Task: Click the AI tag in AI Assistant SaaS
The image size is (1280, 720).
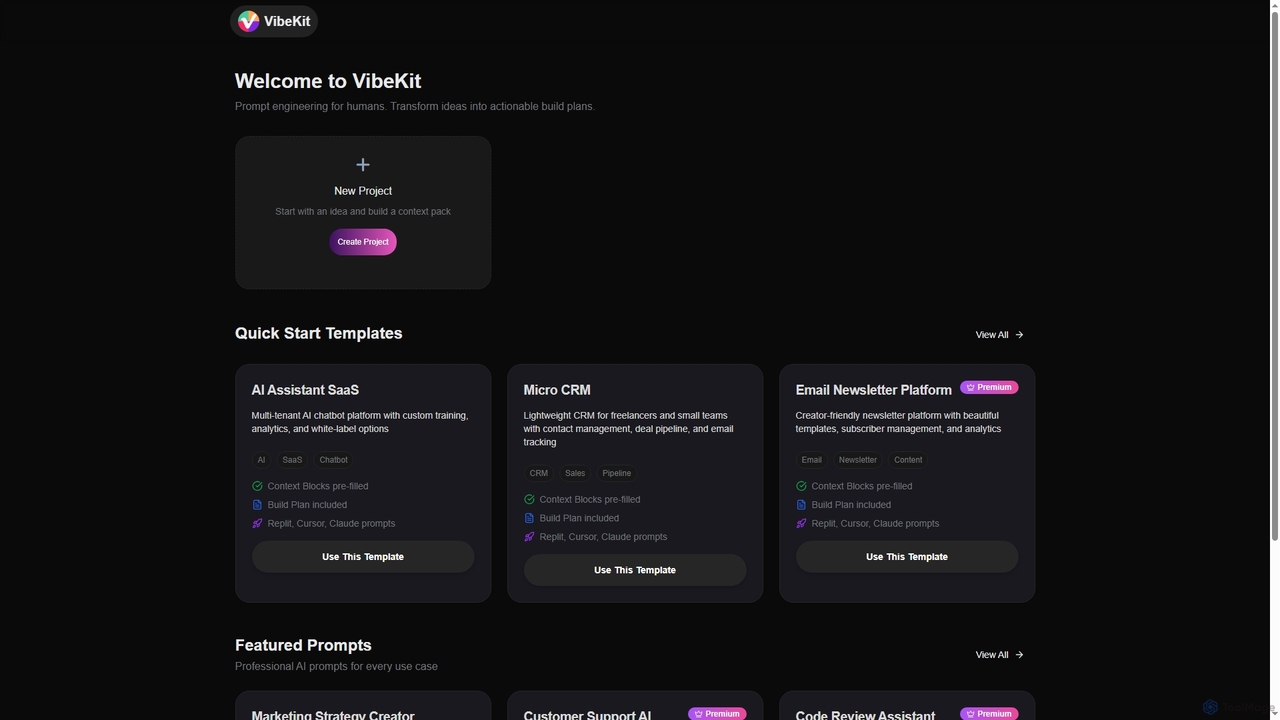Action: point(261,460)
